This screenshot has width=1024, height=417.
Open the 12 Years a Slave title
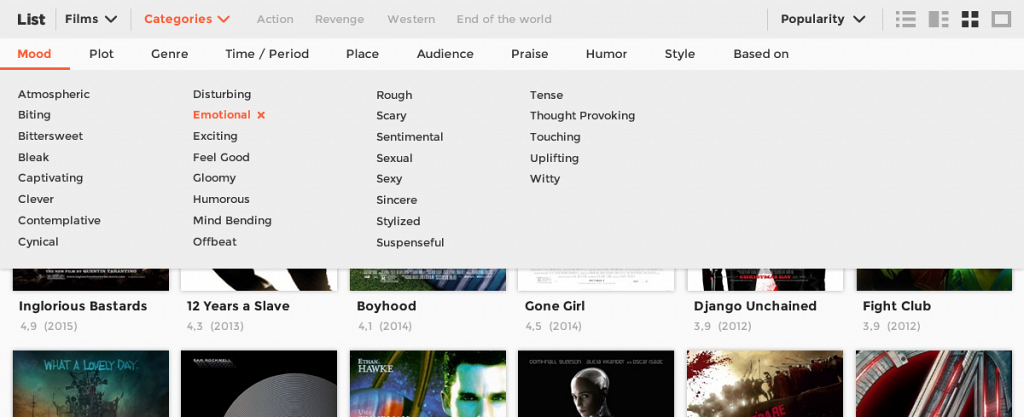[238, 306]
